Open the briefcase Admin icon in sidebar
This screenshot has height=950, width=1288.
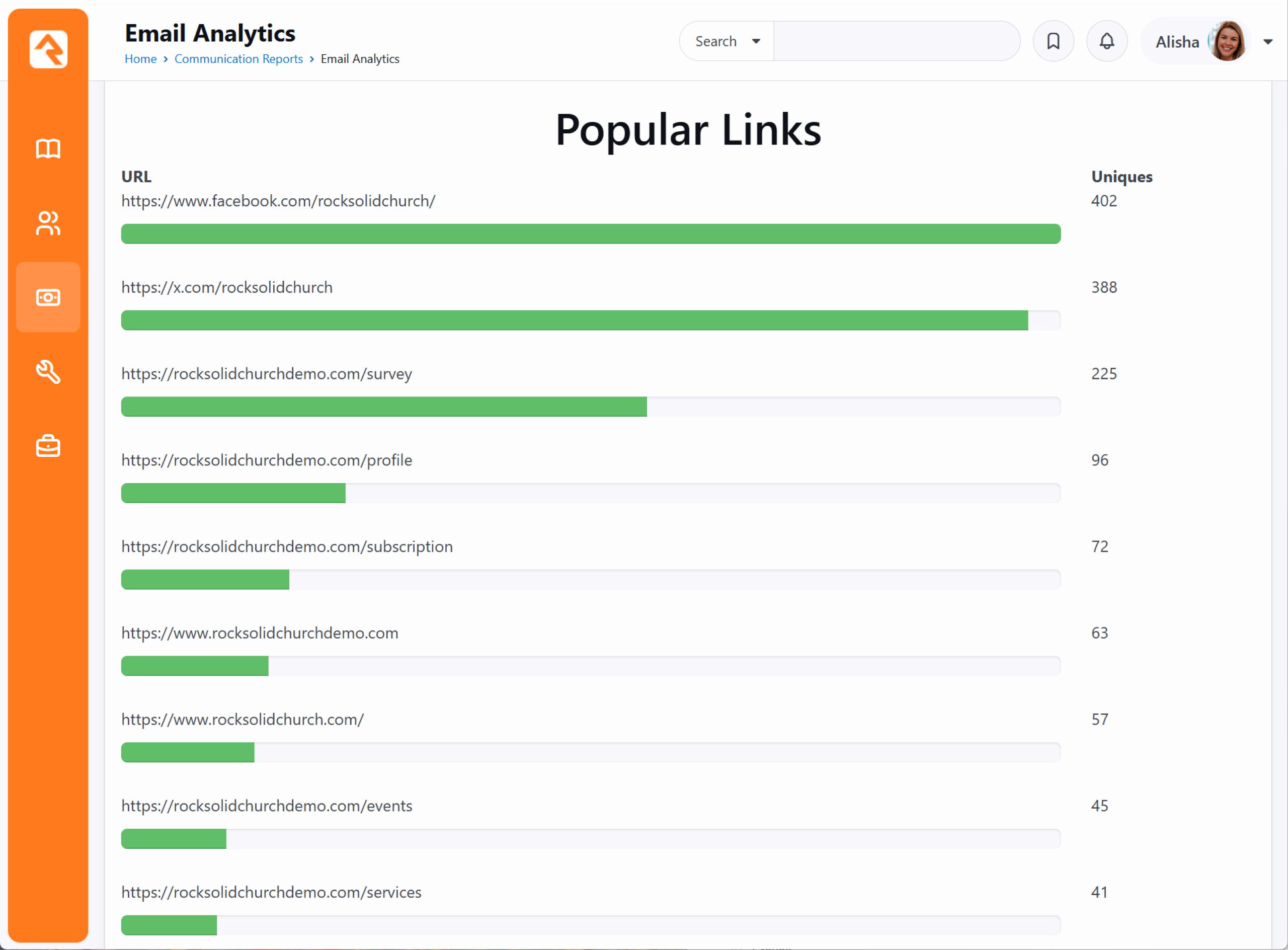48,446
